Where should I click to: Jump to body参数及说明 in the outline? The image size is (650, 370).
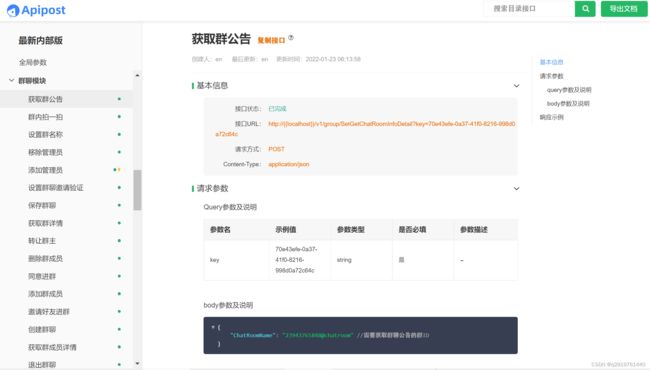coord(568,103)
